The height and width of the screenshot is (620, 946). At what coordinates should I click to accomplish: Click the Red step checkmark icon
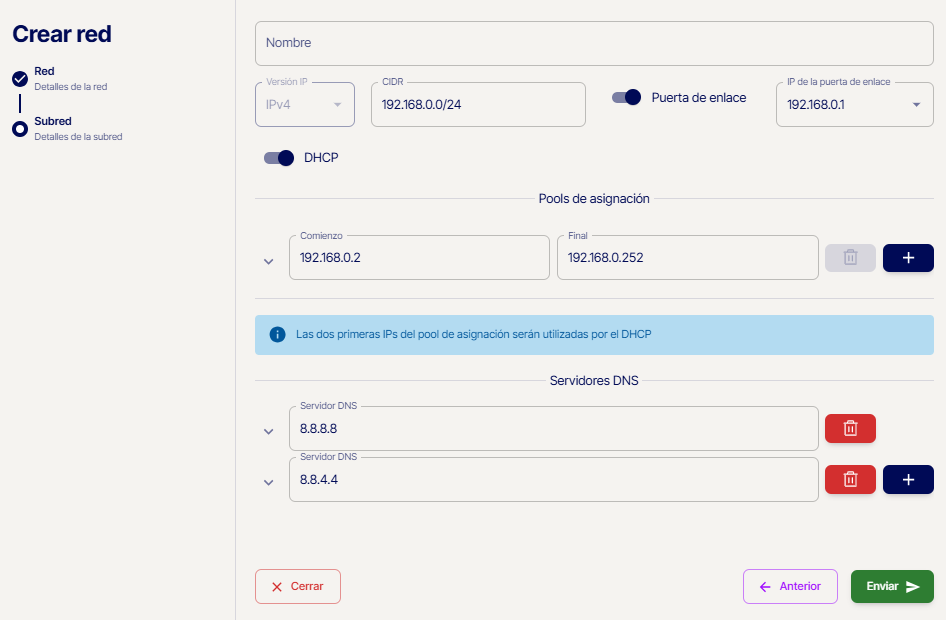click(x=20, y=79)
